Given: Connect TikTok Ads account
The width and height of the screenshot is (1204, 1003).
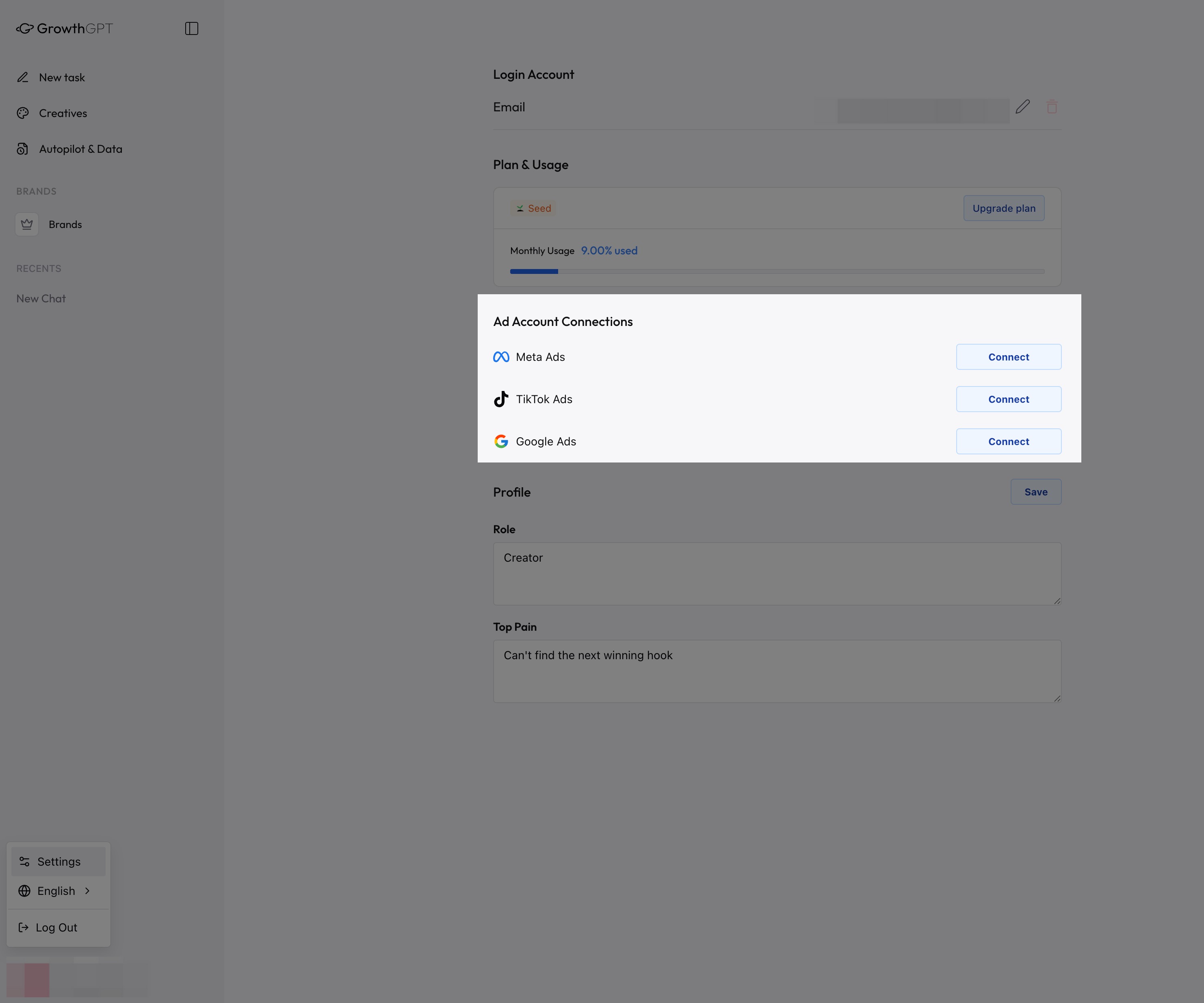Looking at the screenshot, I should 1009,399.
